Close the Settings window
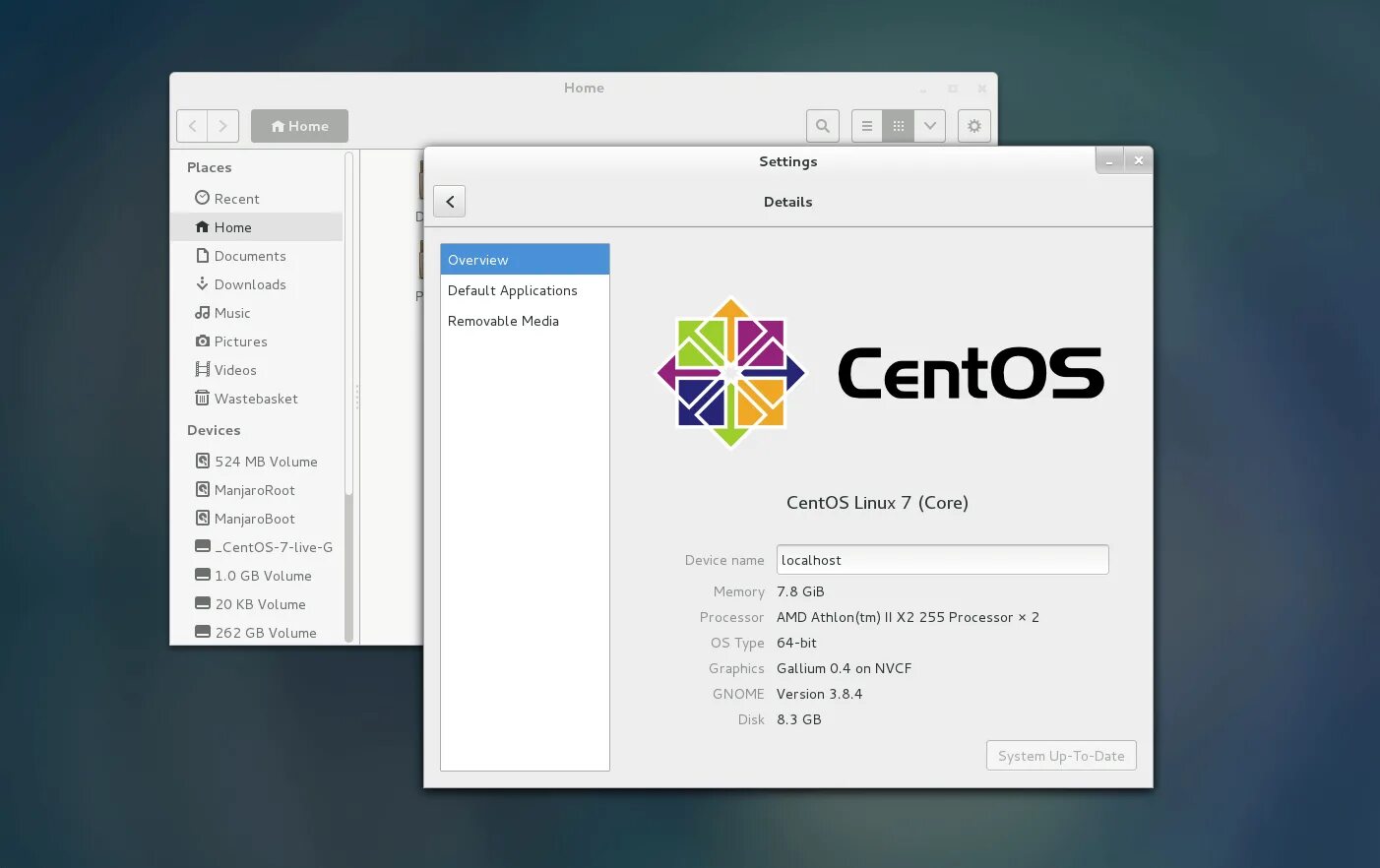The height and width of the screenshot is (868, 1380). click(1139, 160)
